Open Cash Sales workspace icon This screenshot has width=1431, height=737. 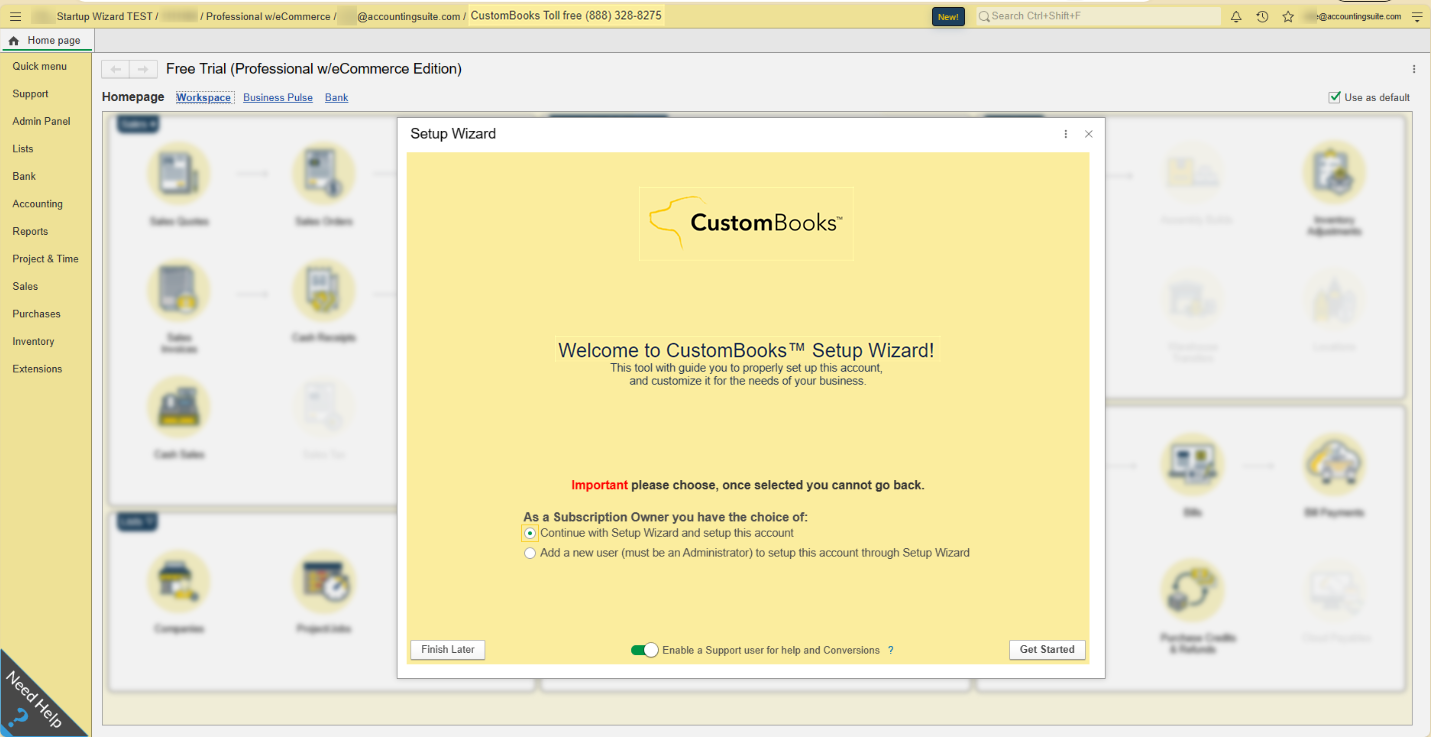tap(179, 408)
